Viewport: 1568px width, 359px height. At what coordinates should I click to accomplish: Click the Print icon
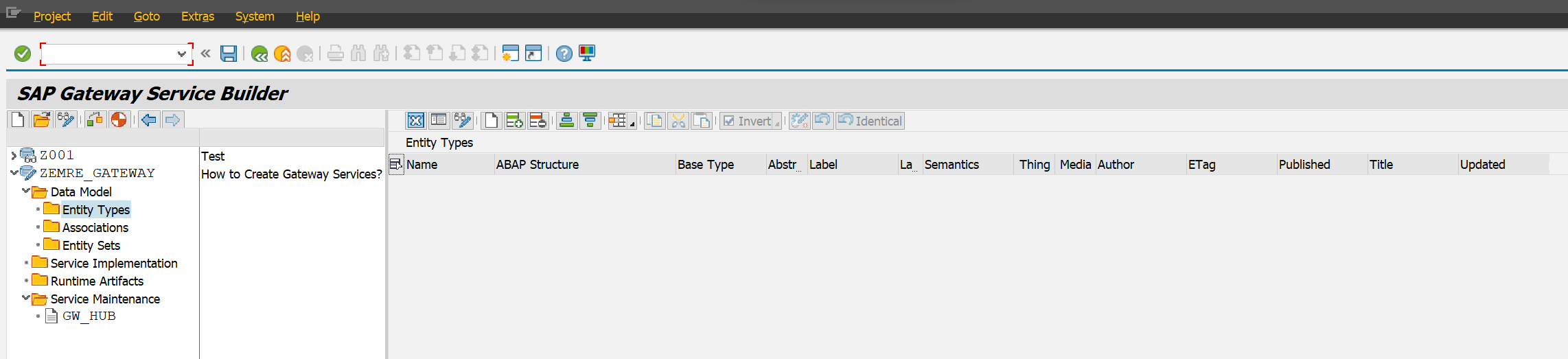[336, 54]
